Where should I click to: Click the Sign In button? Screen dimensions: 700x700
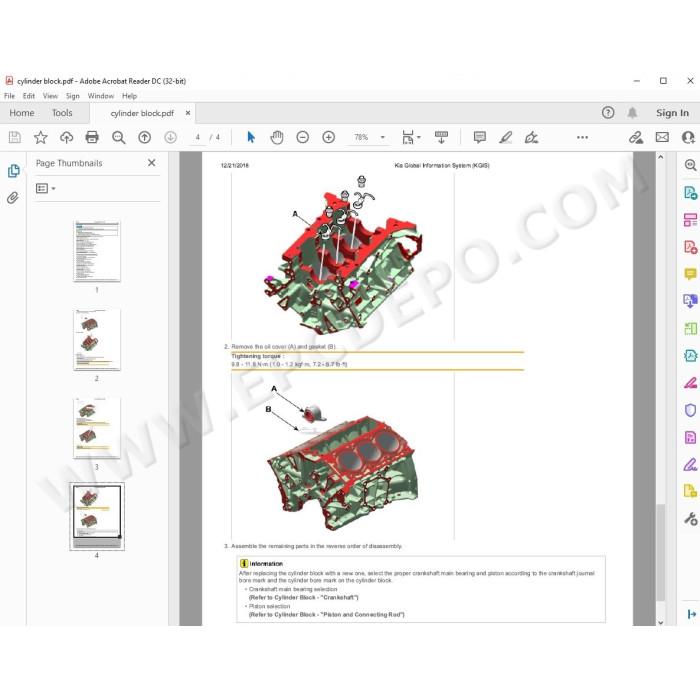coord(672,113)
